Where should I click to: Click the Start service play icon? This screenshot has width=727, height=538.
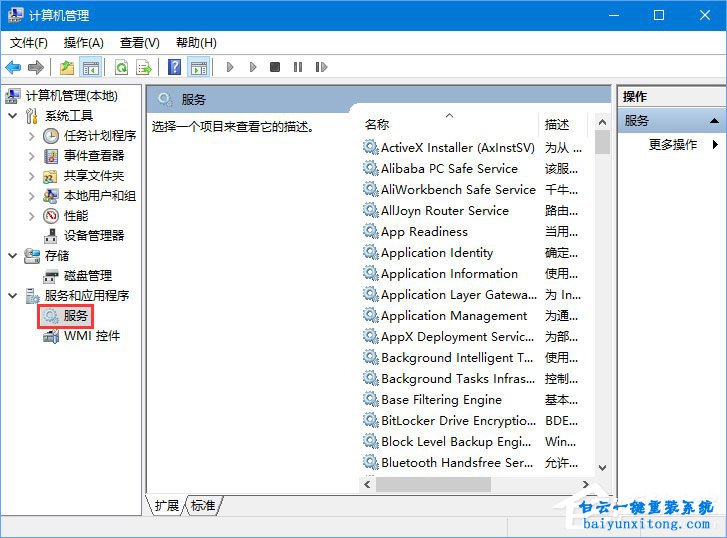click(x=230, y=67)
